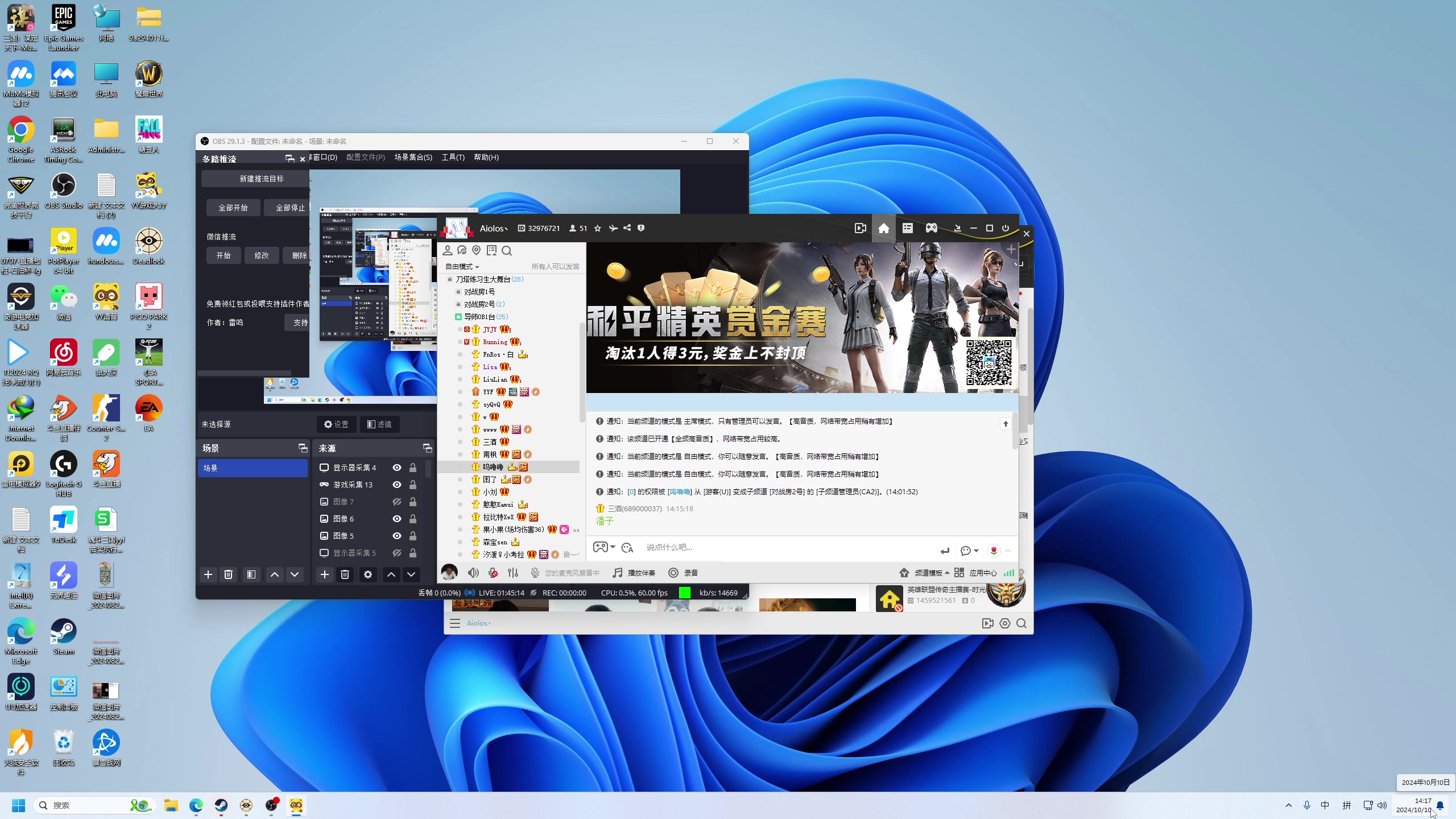Screen dimensions: 1456x819
Task: Click the share channel icon
Action: click(627, 228)
